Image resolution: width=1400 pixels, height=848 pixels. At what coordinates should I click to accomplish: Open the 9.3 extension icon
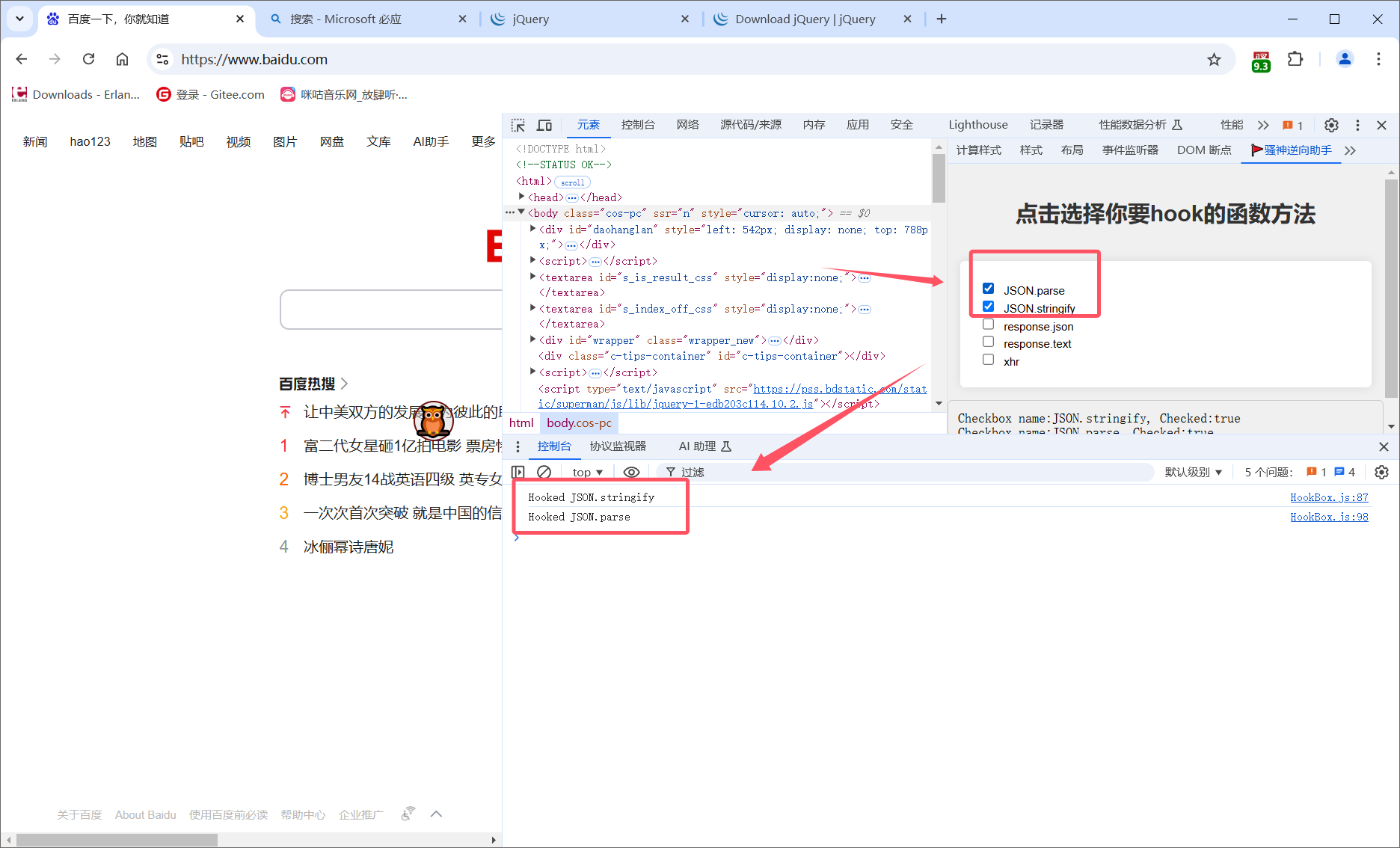coord(1261,61)
